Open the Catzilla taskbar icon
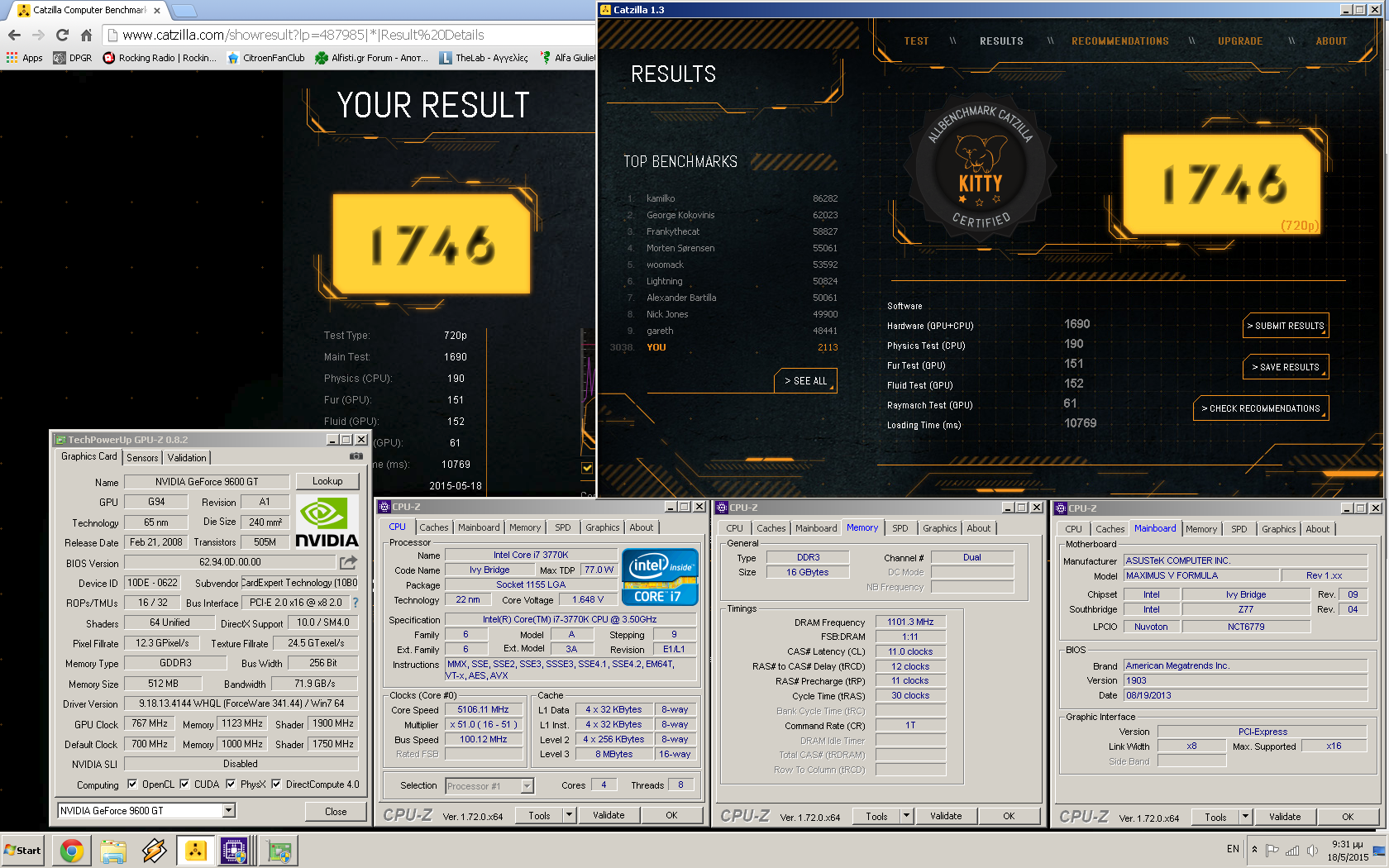The image size is (1389, 868). 195,850
